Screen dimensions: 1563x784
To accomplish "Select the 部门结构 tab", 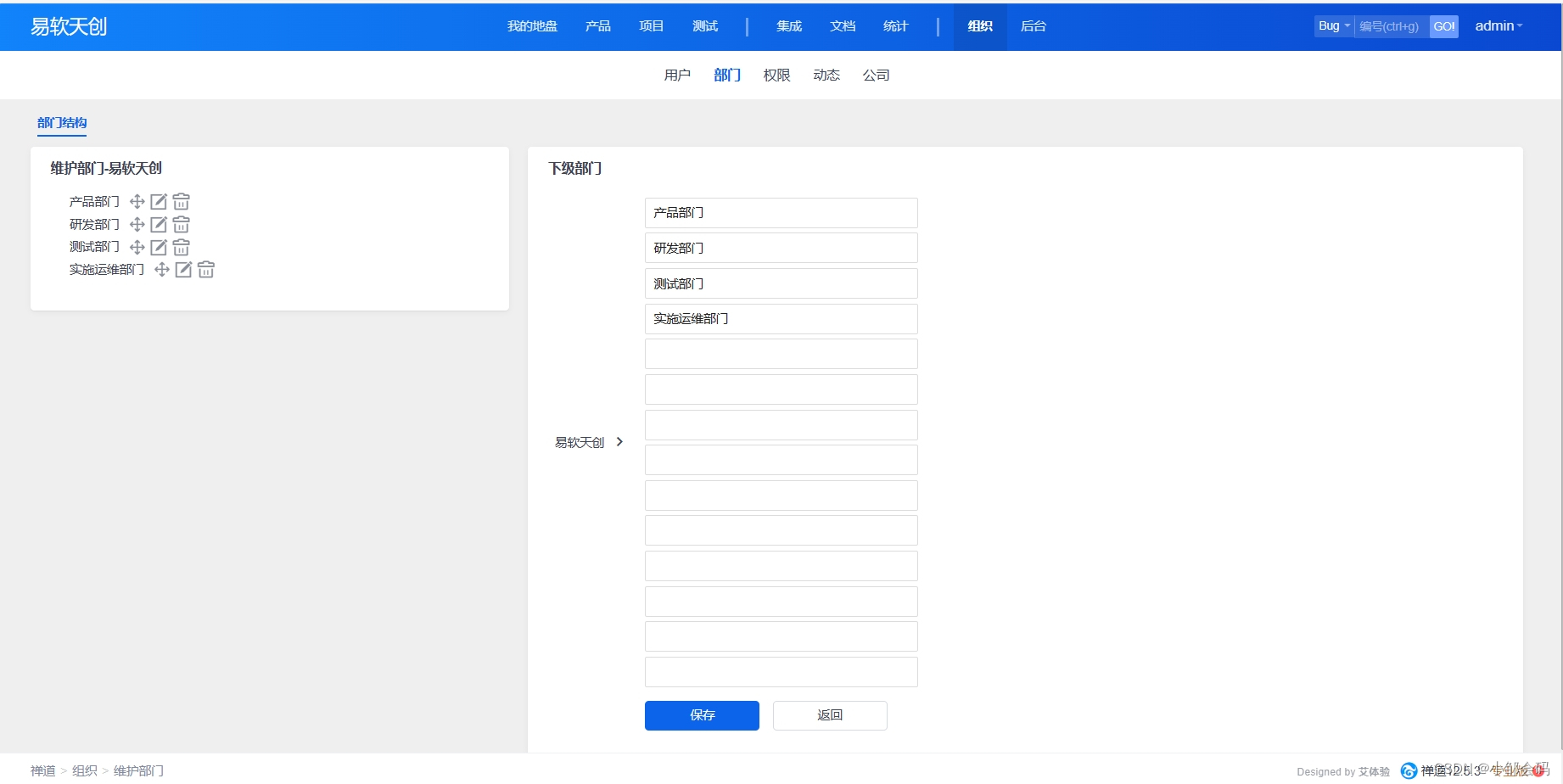I will tap(62, 123).
